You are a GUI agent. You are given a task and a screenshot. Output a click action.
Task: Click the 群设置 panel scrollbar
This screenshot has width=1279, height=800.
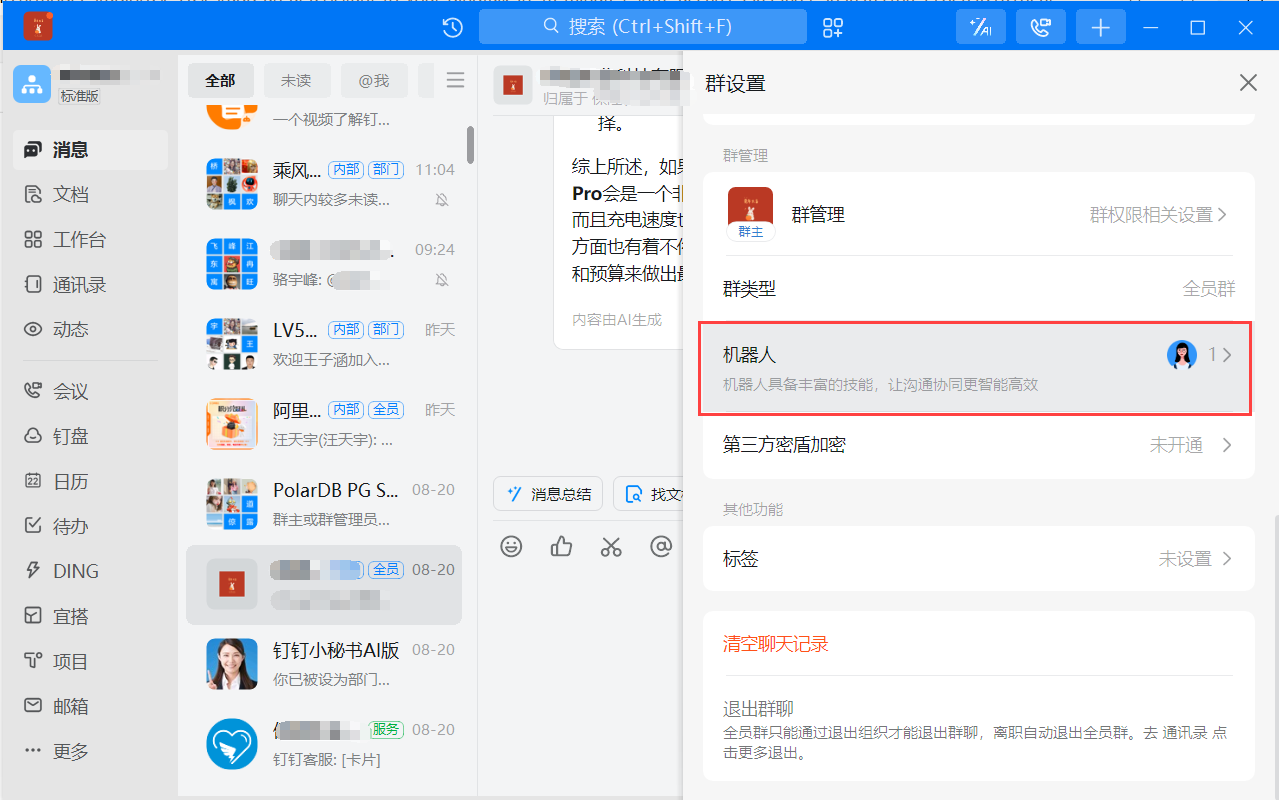click(1275, 655)
